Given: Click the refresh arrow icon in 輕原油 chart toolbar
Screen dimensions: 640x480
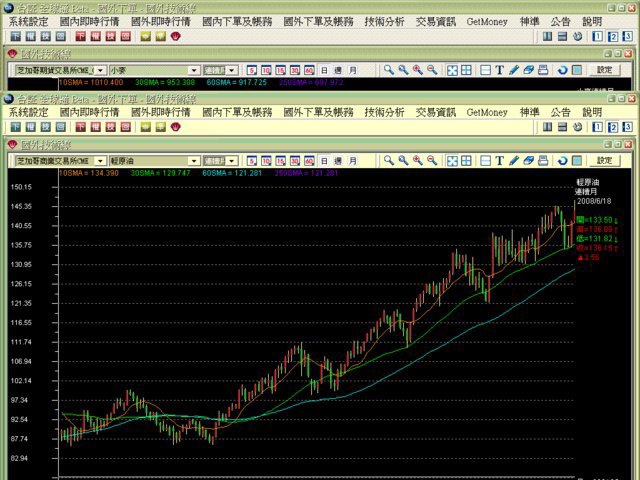Looking at the screenshot, I should click(562, 160).
